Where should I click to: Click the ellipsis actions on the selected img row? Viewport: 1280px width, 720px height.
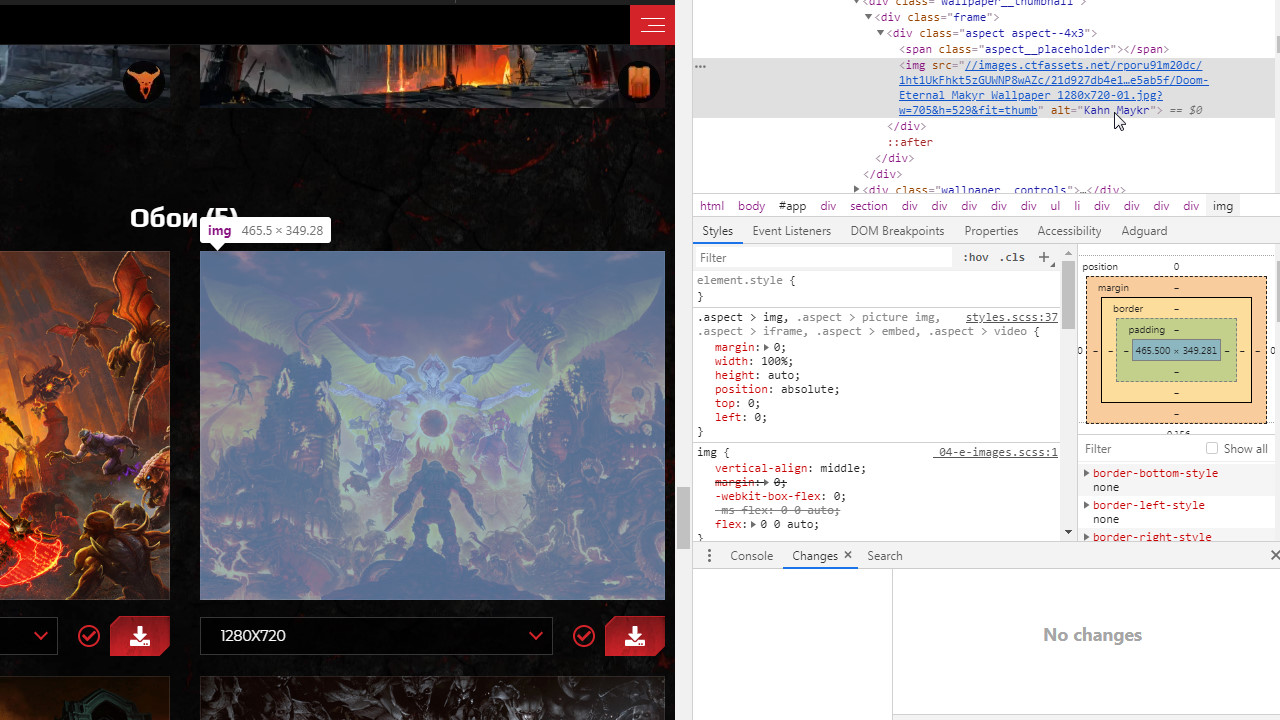point(701,66)
